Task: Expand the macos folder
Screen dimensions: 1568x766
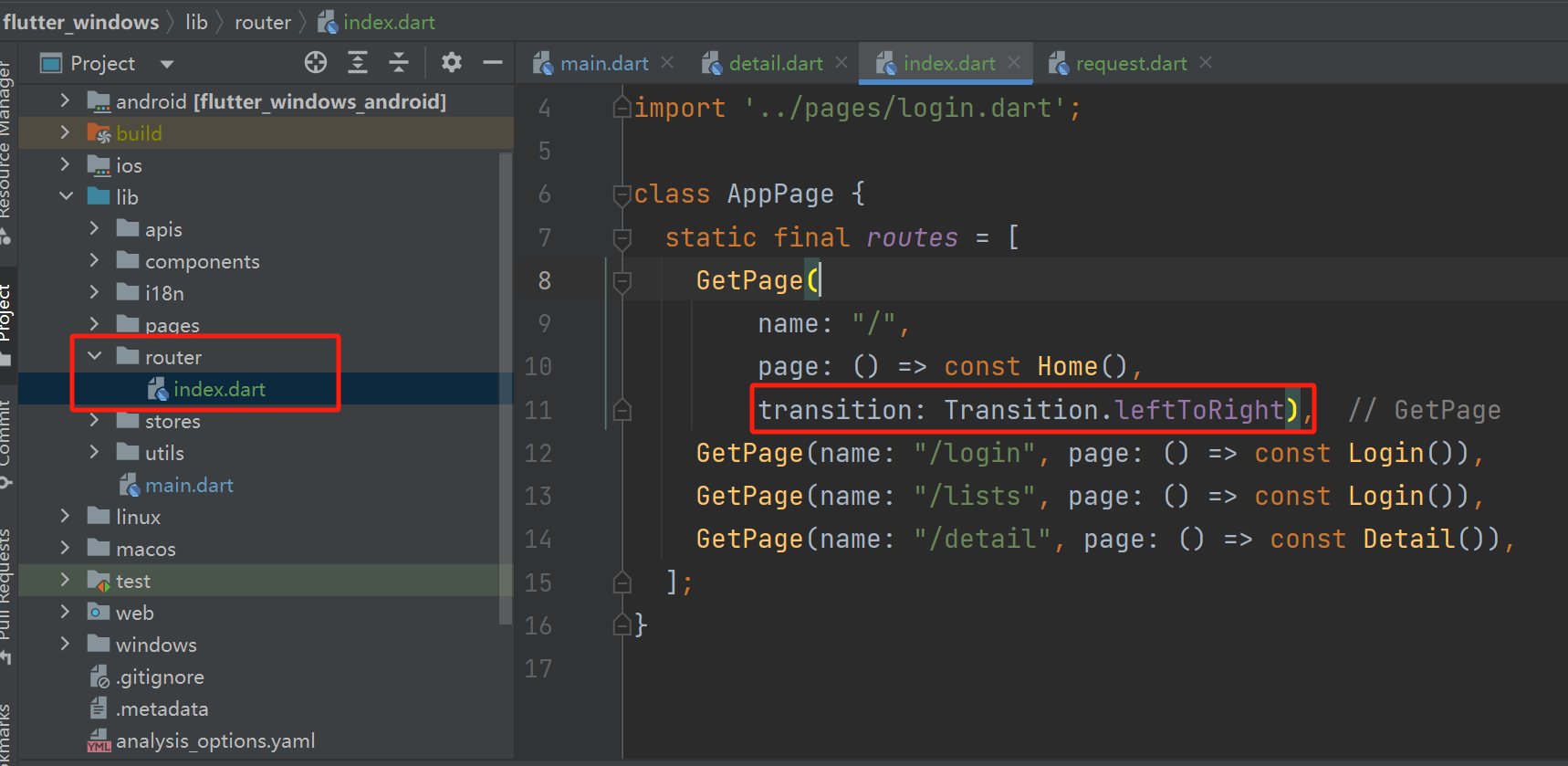Action: (x=65, y=548)
